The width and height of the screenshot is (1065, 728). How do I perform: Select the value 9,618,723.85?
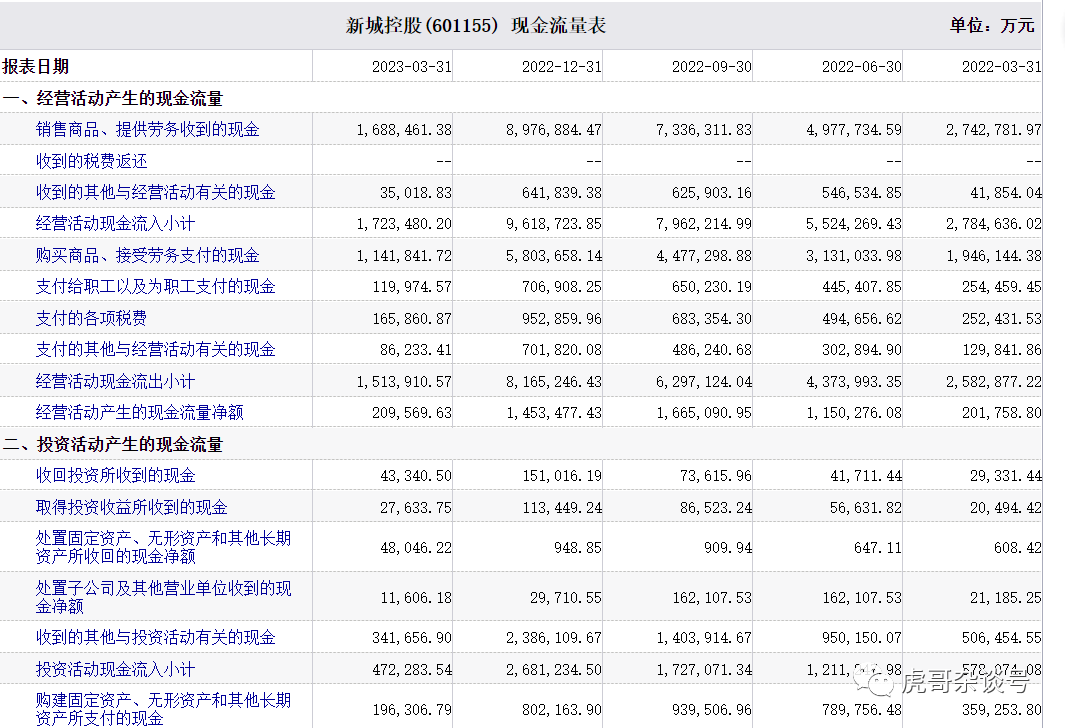pyautogui.click(x=554, y=224)
